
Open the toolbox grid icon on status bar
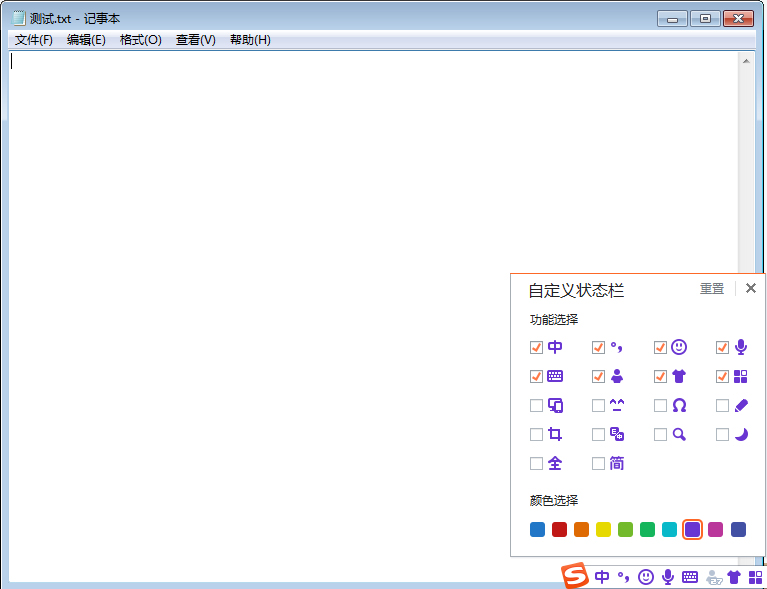[x=755, y=577]
